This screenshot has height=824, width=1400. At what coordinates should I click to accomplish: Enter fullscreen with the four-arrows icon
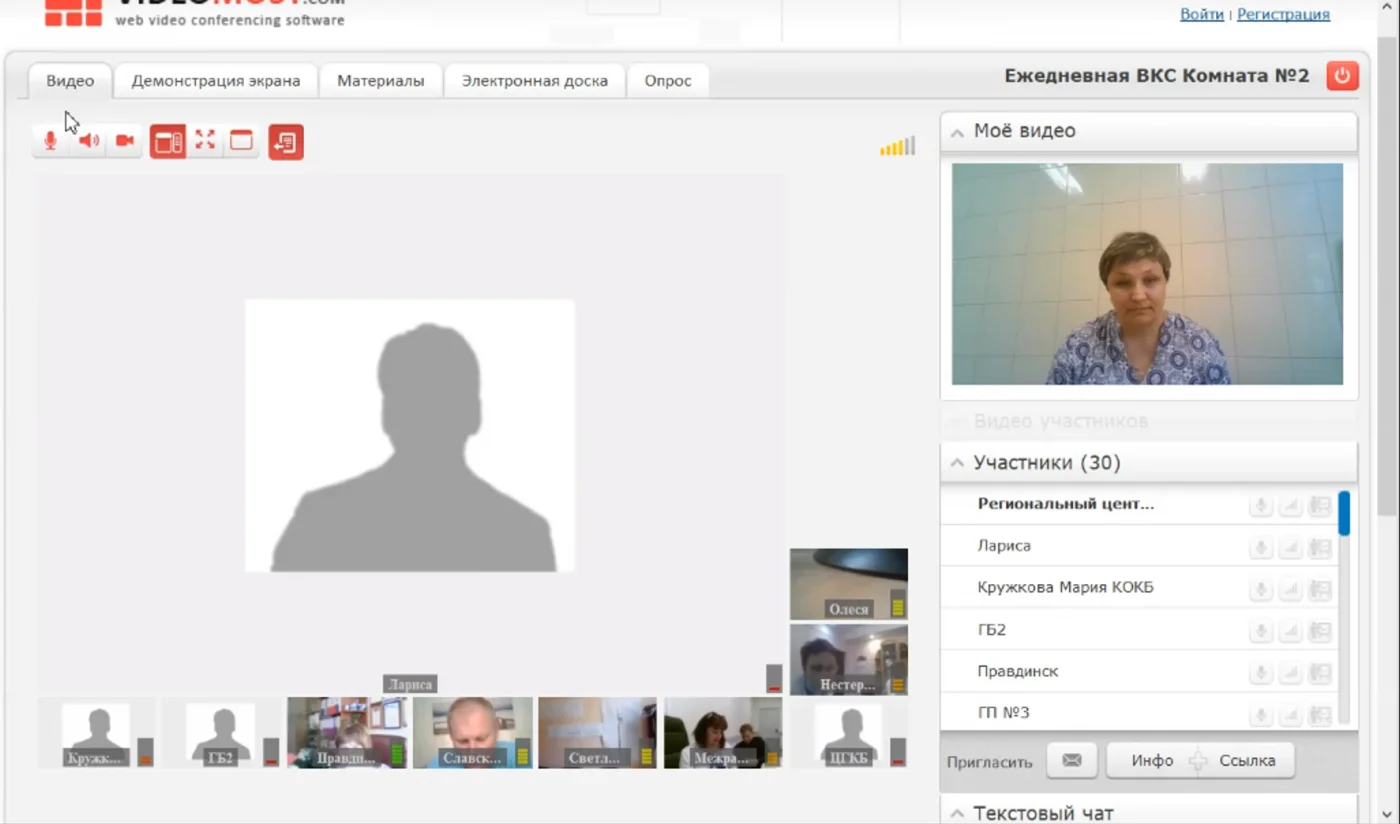tap(205, 141)
